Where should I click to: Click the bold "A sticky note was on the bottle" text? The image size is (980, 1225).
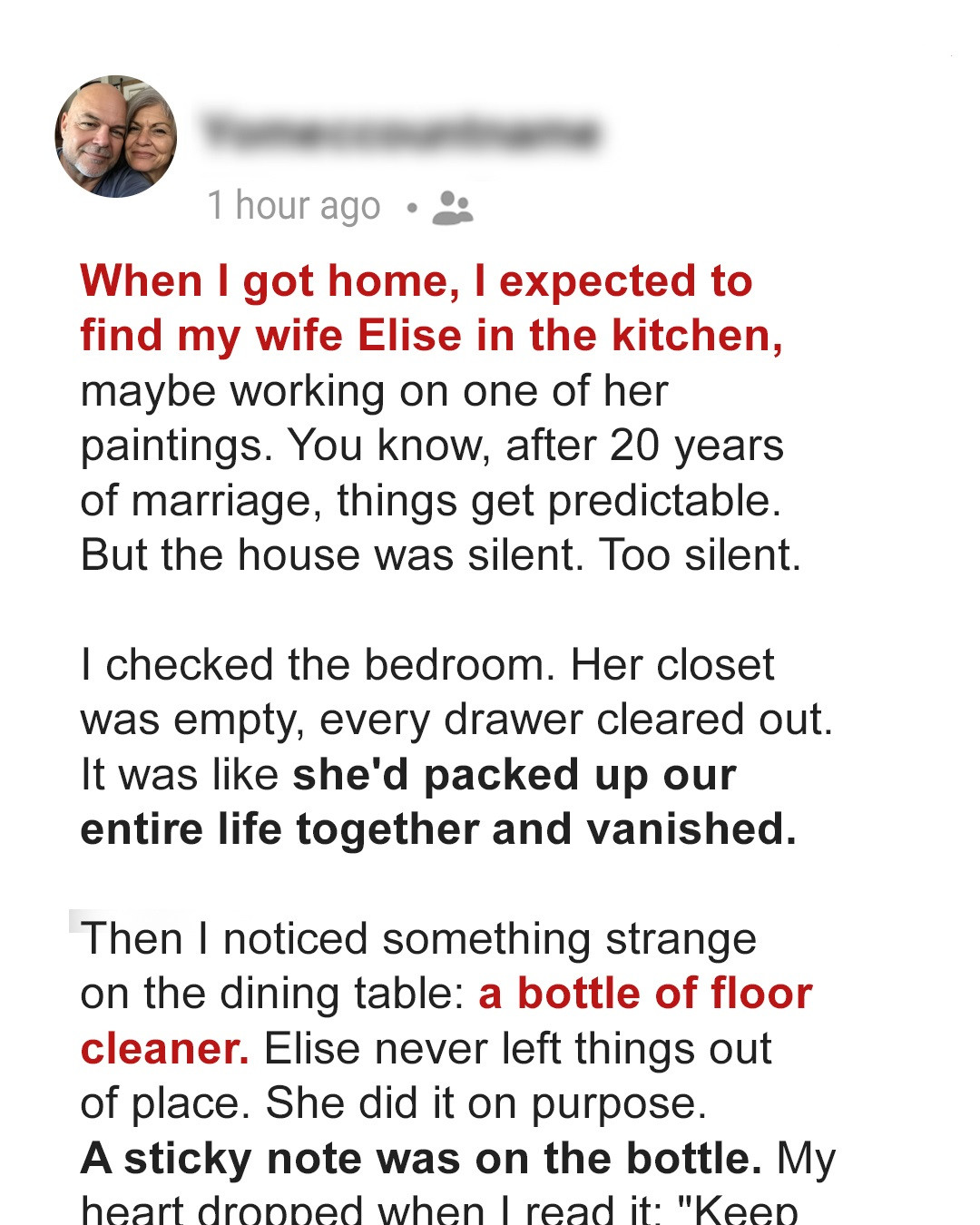point(421,1159)
